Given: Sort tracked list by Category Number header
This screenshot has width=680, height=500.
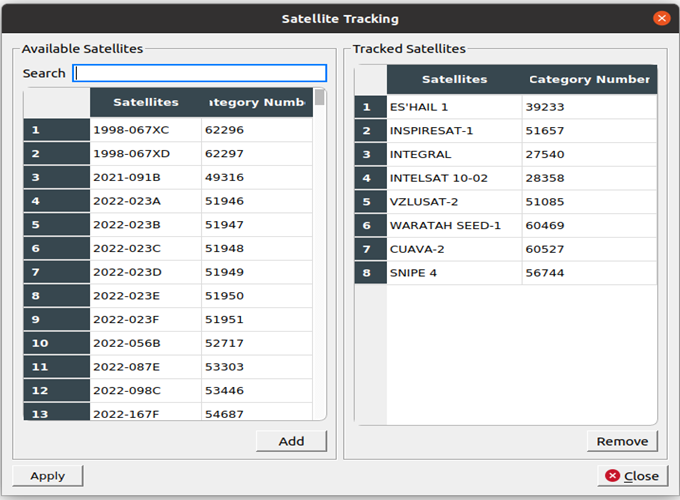Looking at the screenshot, I should [x=589, y=79].
